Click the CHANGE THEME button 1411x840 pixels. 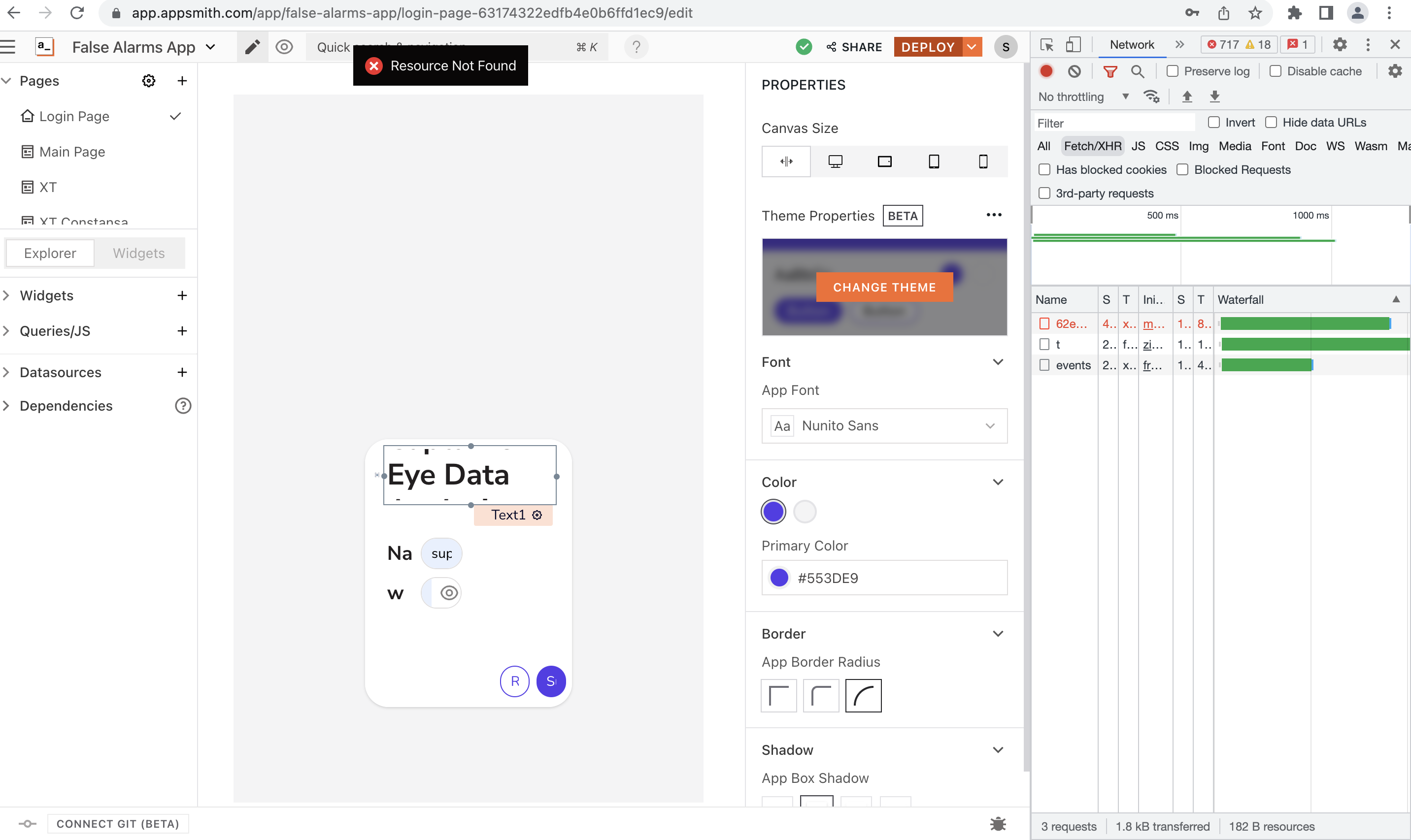(884, 287)
